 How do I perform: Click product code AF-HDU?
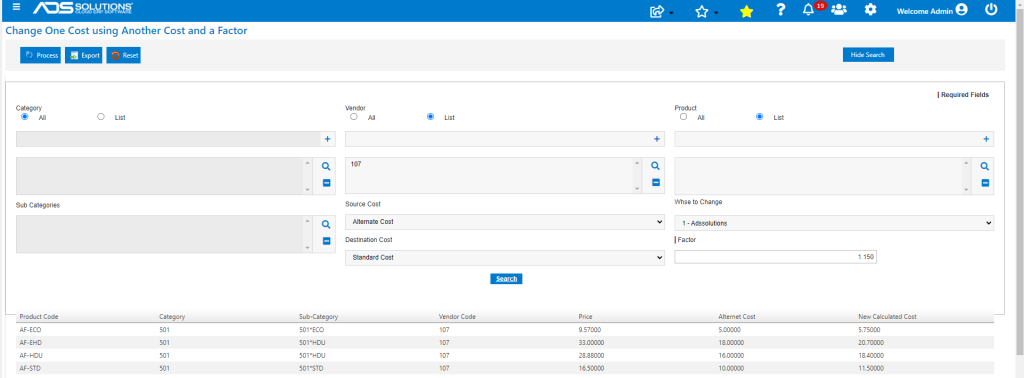pyautogui.click(x=31, y=355)
